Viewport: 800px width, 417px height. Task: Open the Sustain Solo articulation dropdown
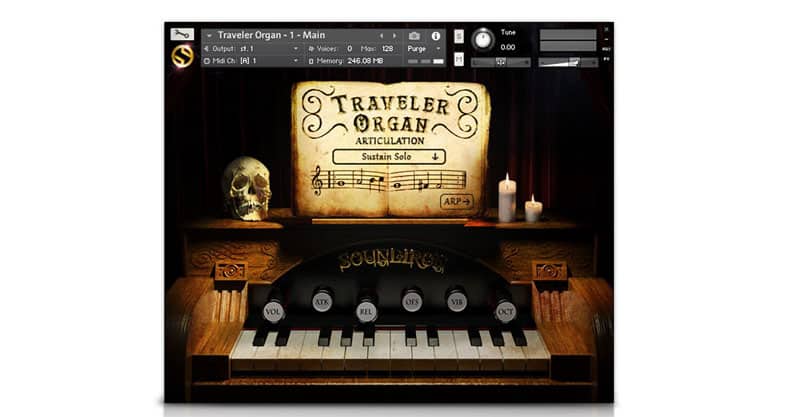point(389,157)
